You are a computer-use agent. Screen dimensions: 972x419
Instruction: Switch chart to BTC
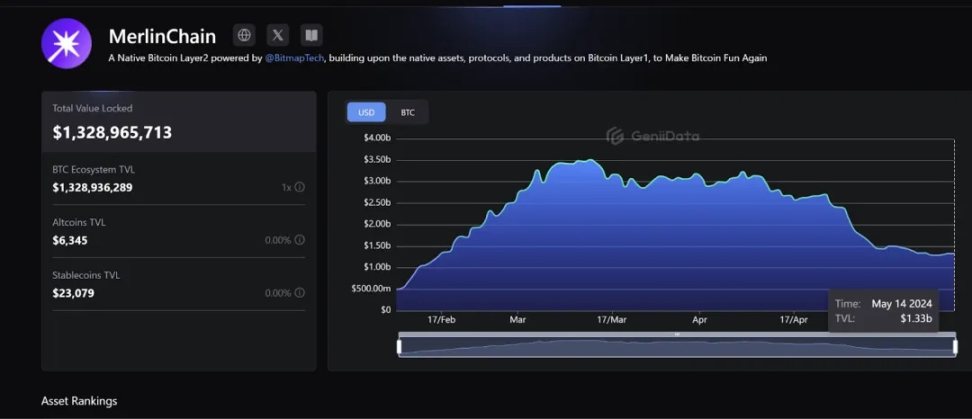[x=407, y=113]
